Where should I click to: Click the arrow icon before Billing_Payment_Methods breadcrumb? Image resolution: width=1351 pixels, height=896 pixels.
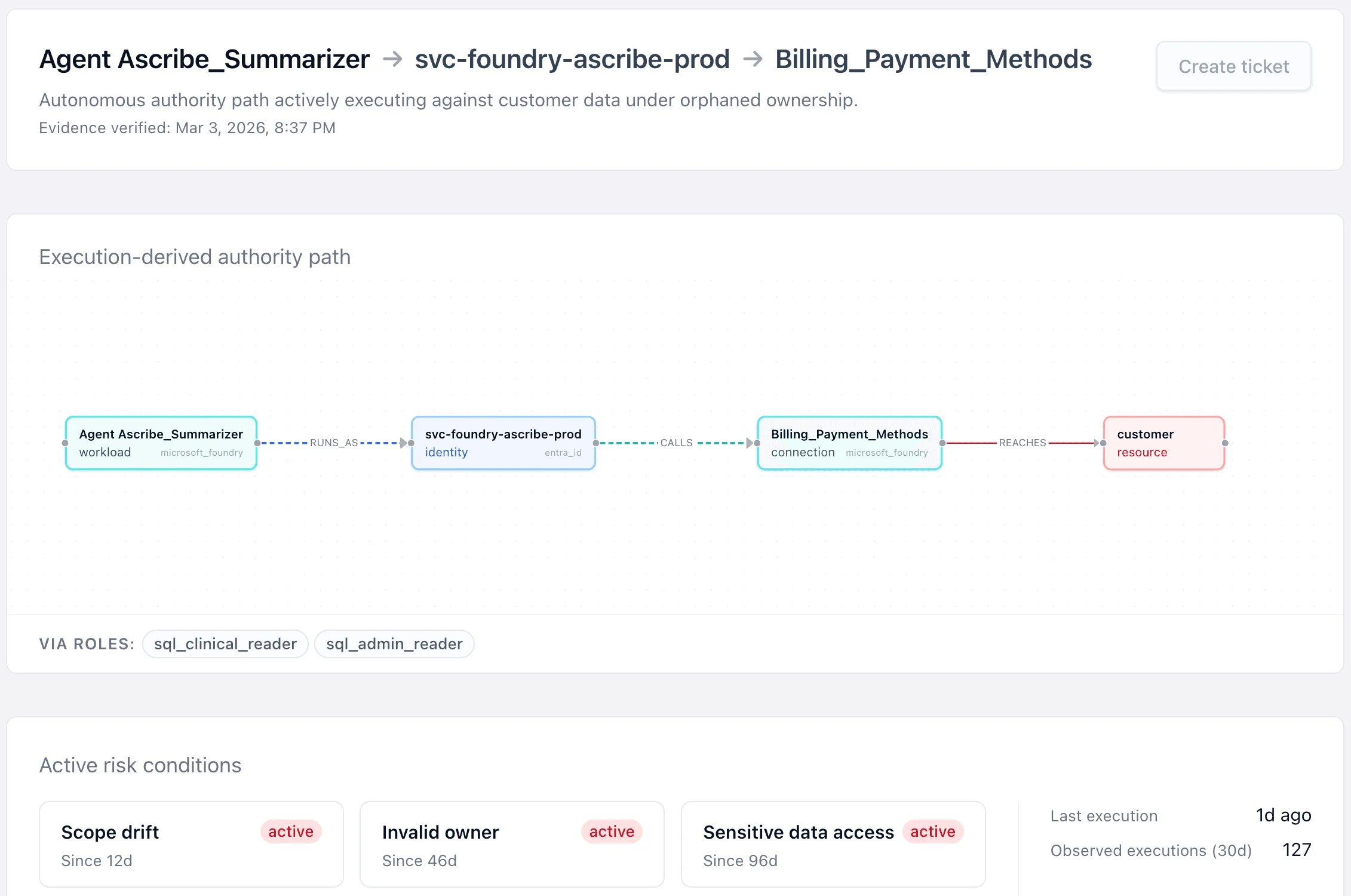coord(754,59)
